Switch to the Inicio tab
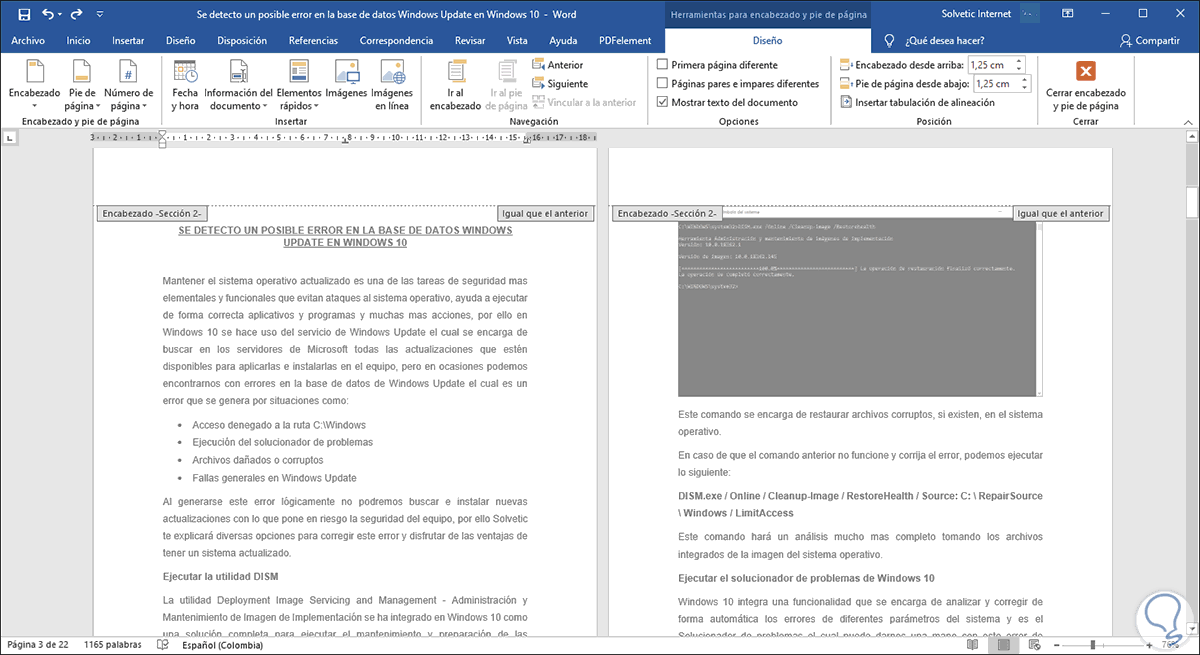This screenshot has height=655, width=1200. click(x=78, y=41)
